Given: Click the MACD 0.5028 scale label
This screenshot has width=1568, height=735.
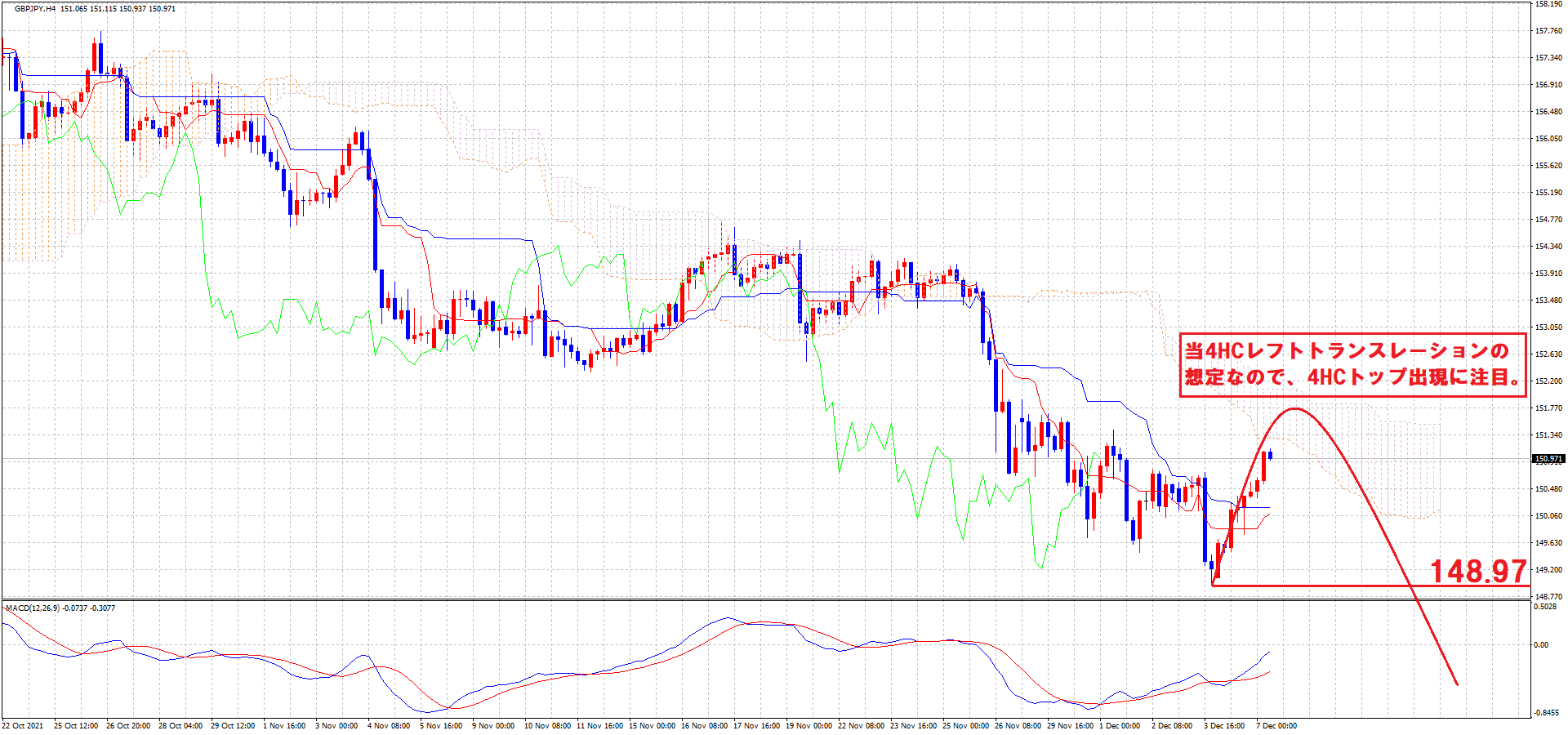Looking at the screenshot, I should pyautogui.click(x=1546, y=607).
